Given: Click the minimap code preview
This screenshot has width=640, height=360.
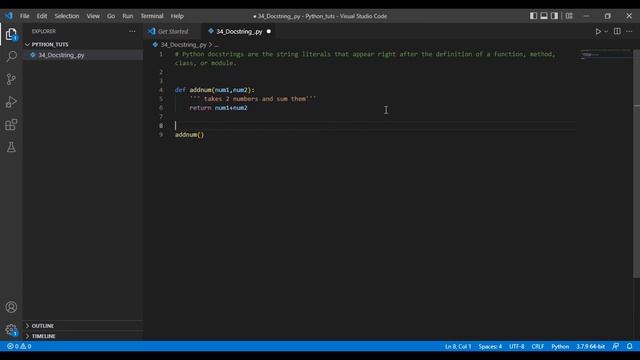Looking at the screenshot, I should pos(606,55).
